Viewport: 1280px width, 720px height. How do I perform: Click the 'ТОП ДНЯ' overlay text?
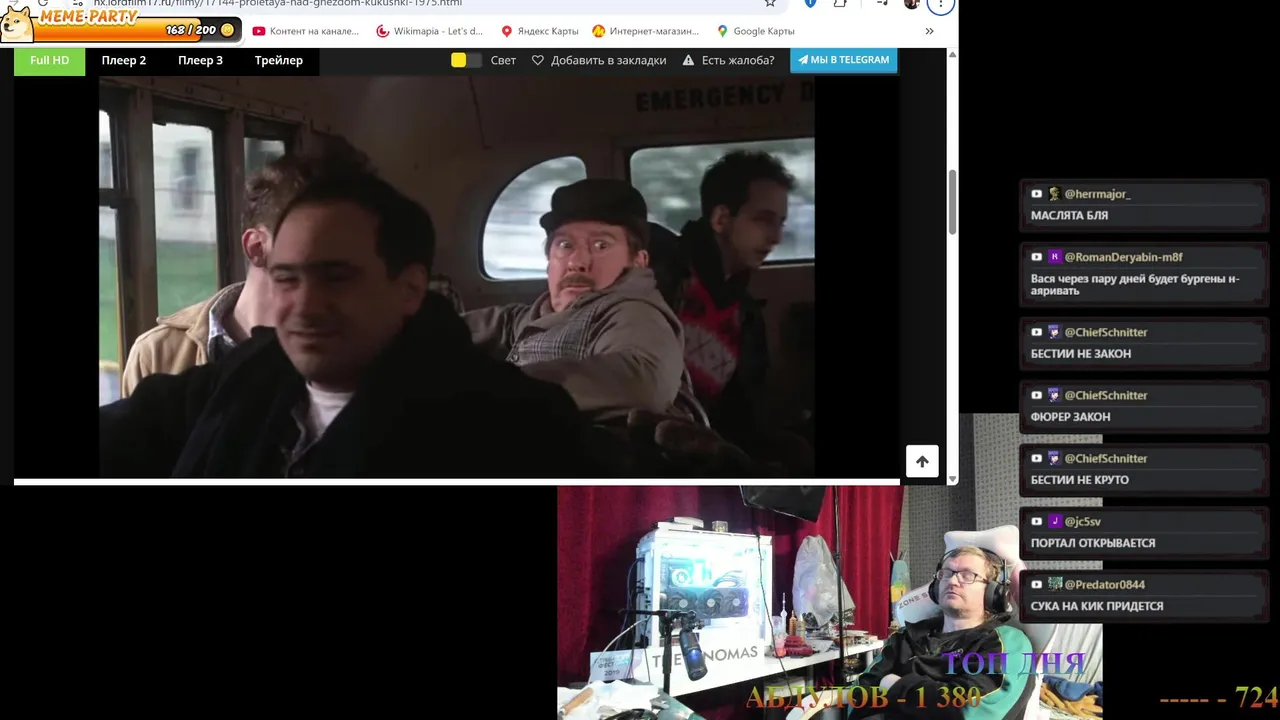[x=1014, y=664]
